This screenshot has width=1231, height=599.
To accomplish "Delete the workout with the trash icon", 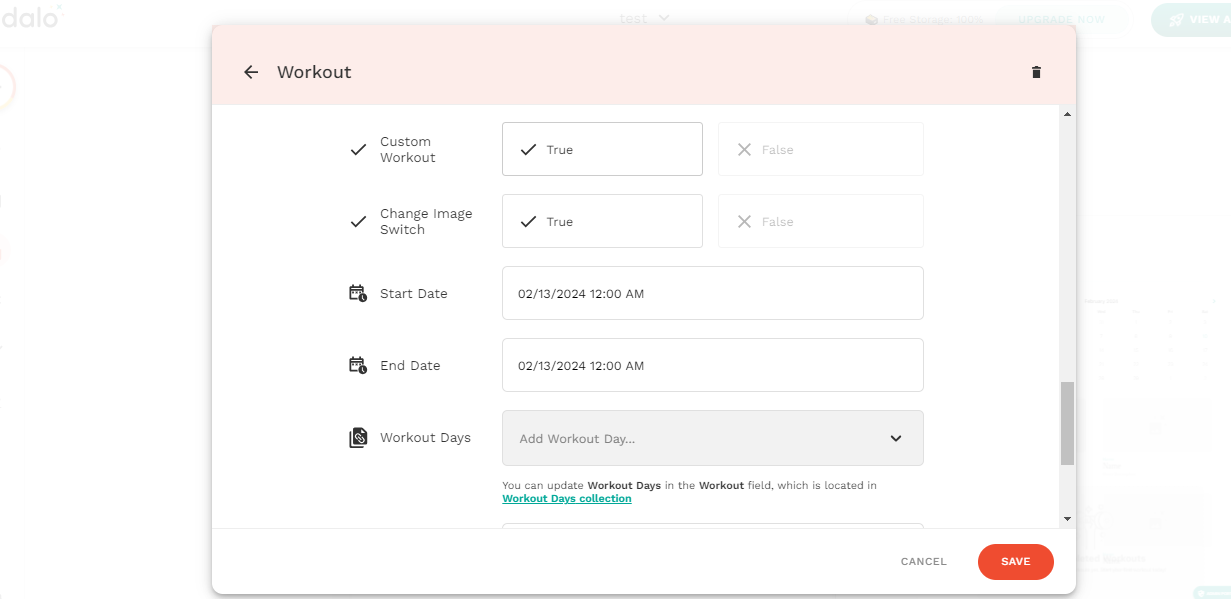I will [x=1036, y=72].
